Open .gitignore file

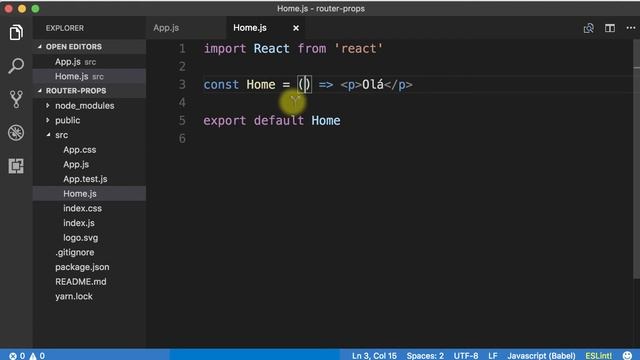coord(75,253)
